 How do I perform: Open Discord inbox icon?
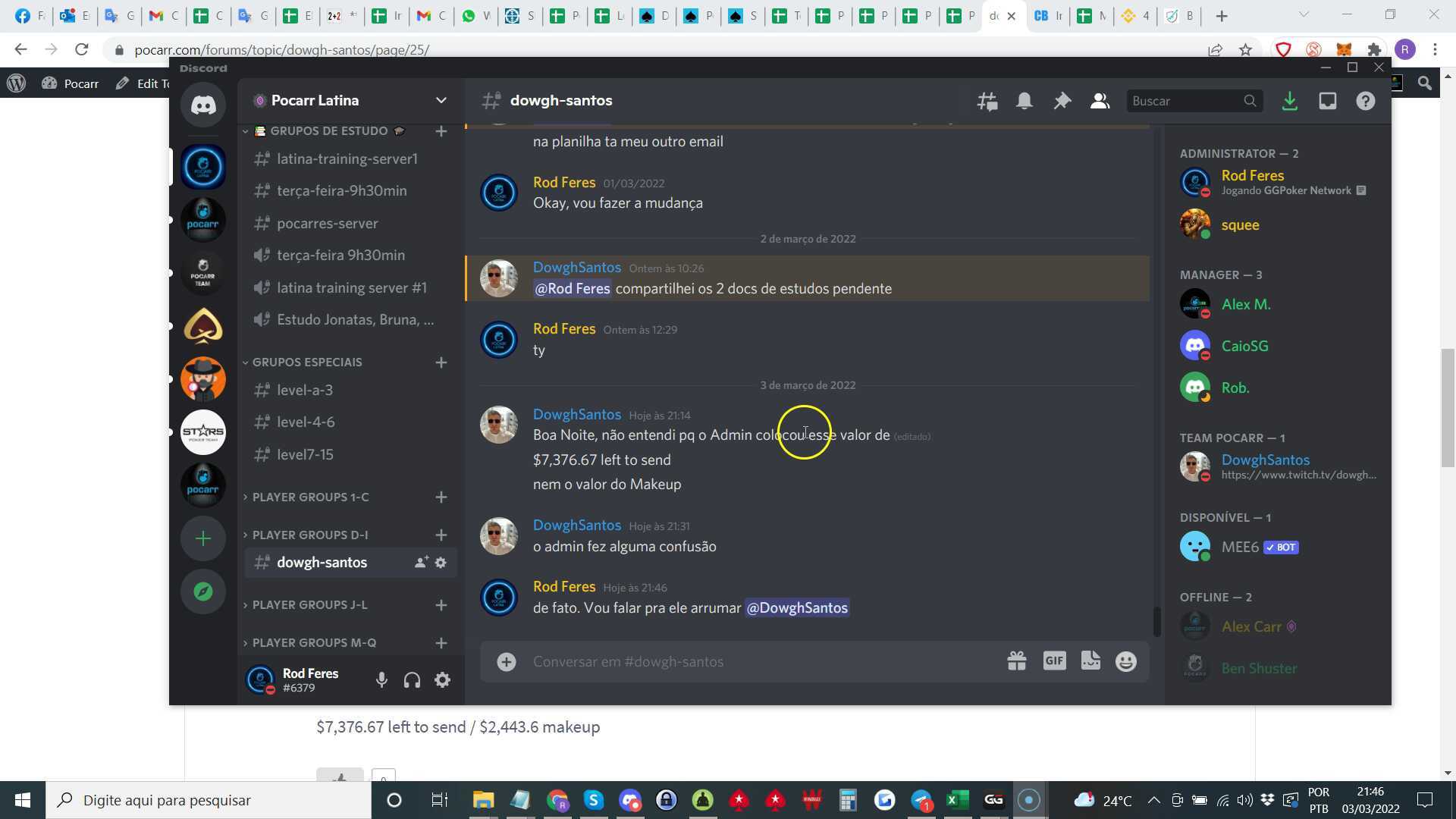click(1327, 101)
